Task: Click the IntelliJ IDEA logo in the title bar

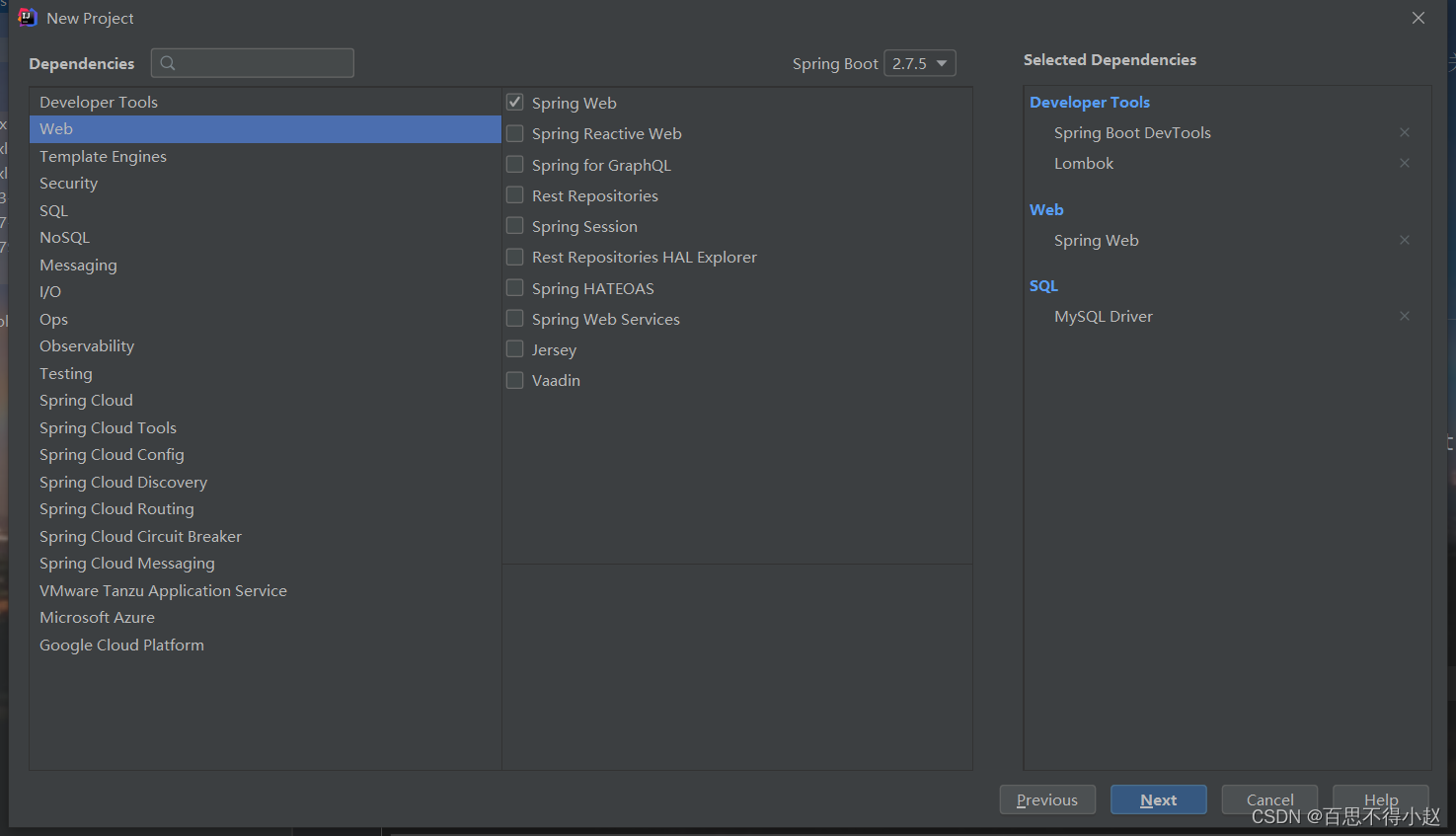Action: [x=28, y=18]
